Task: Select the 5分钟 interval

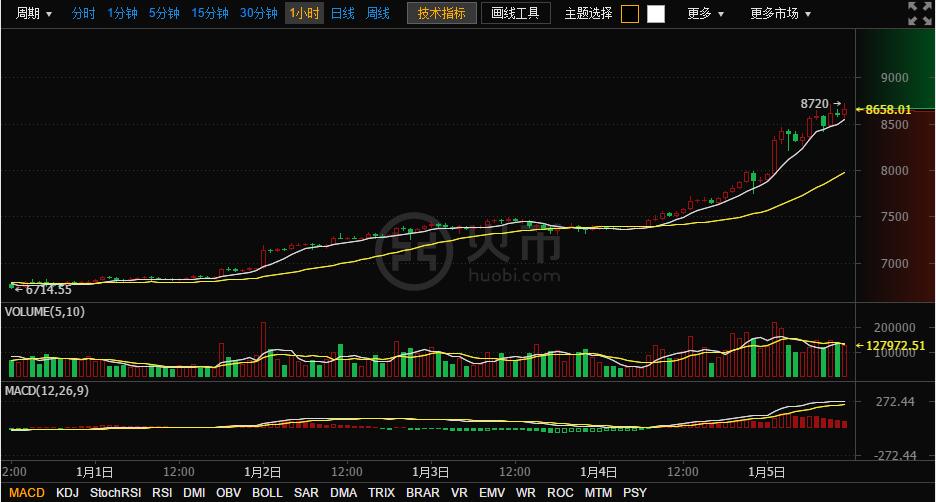Action: pyautogui.click(x=164, y=13)
